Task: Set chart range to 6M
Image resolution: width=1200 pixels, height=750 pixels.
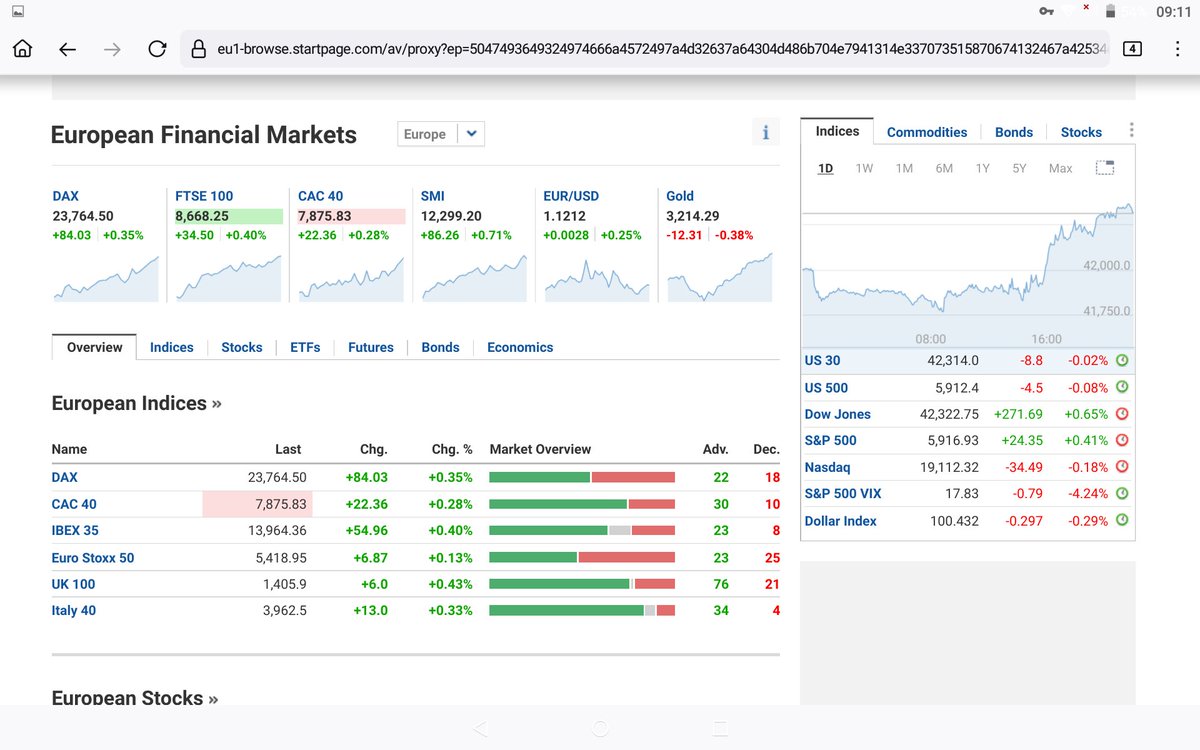Action: [x=944, y=168]
